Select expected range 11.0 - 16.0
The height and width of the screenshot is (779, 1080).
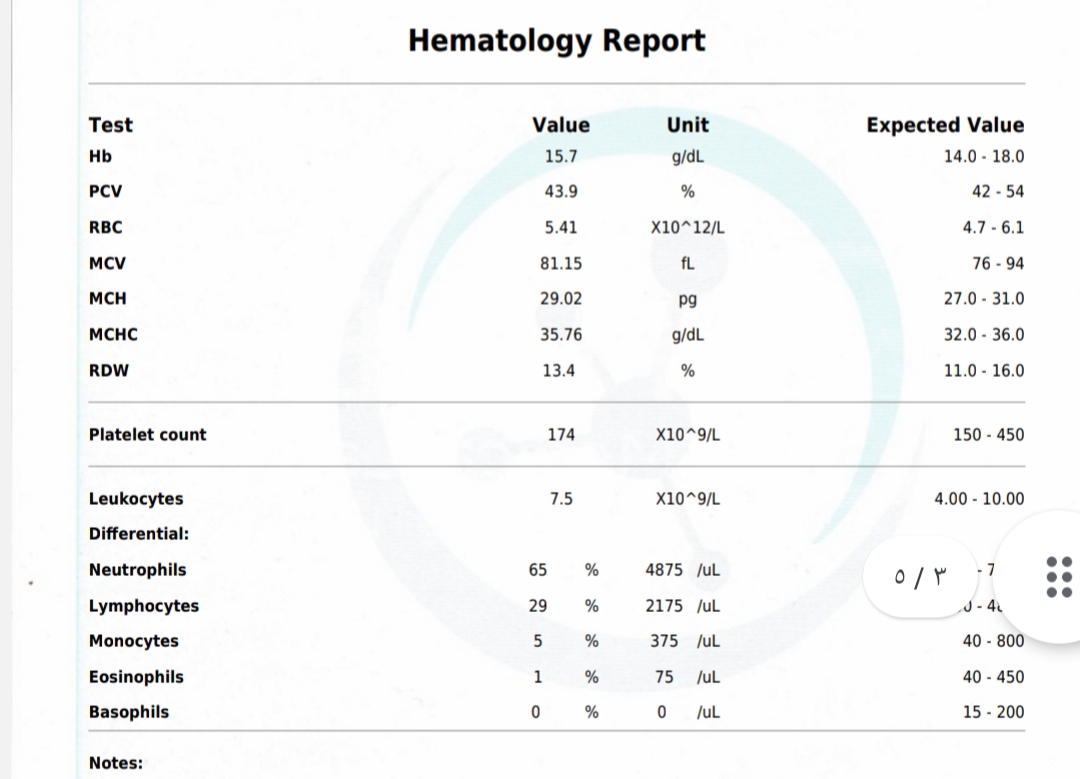(984, 371)
